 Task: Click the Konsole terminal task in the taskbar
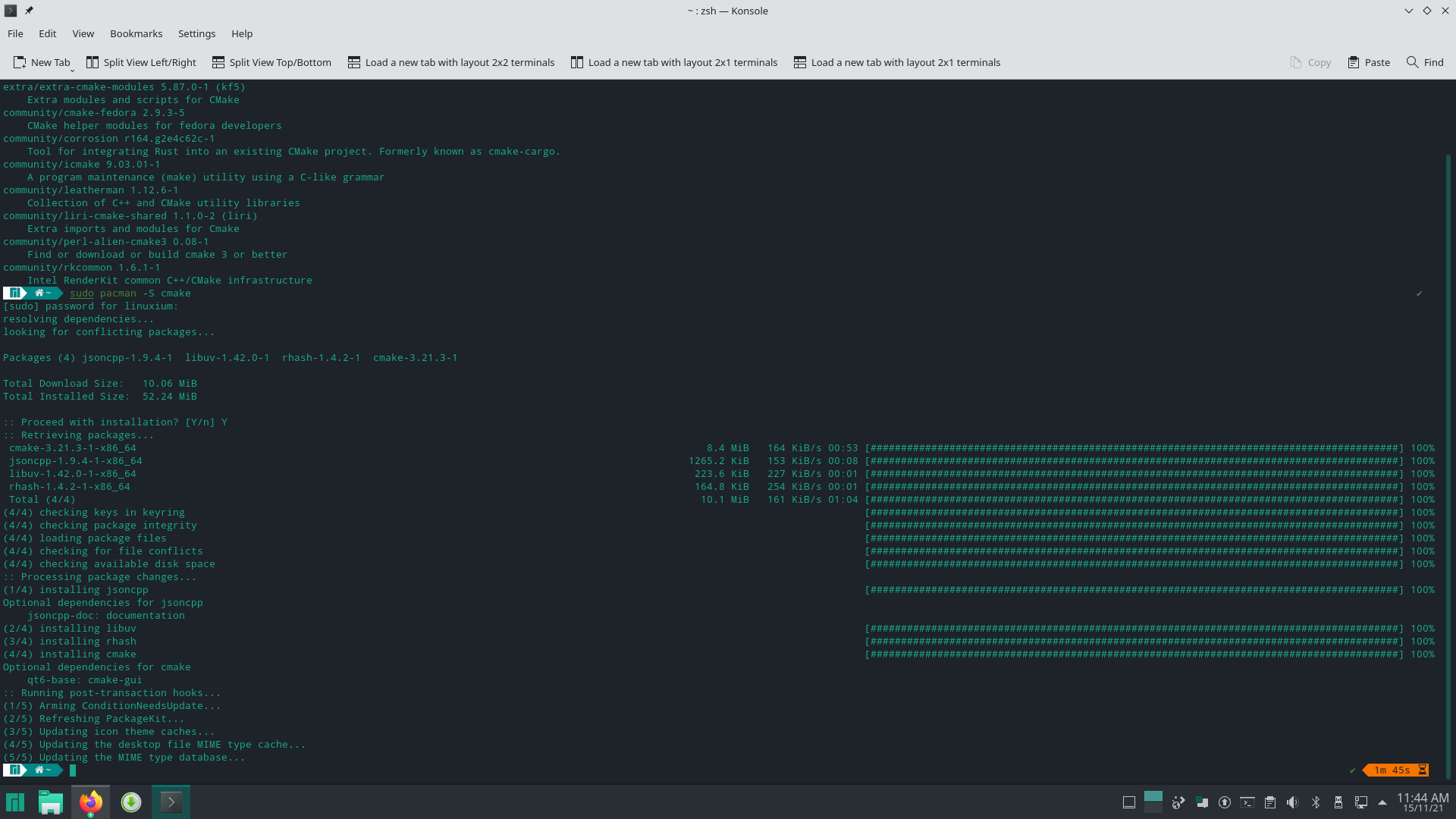pos(171,802)
